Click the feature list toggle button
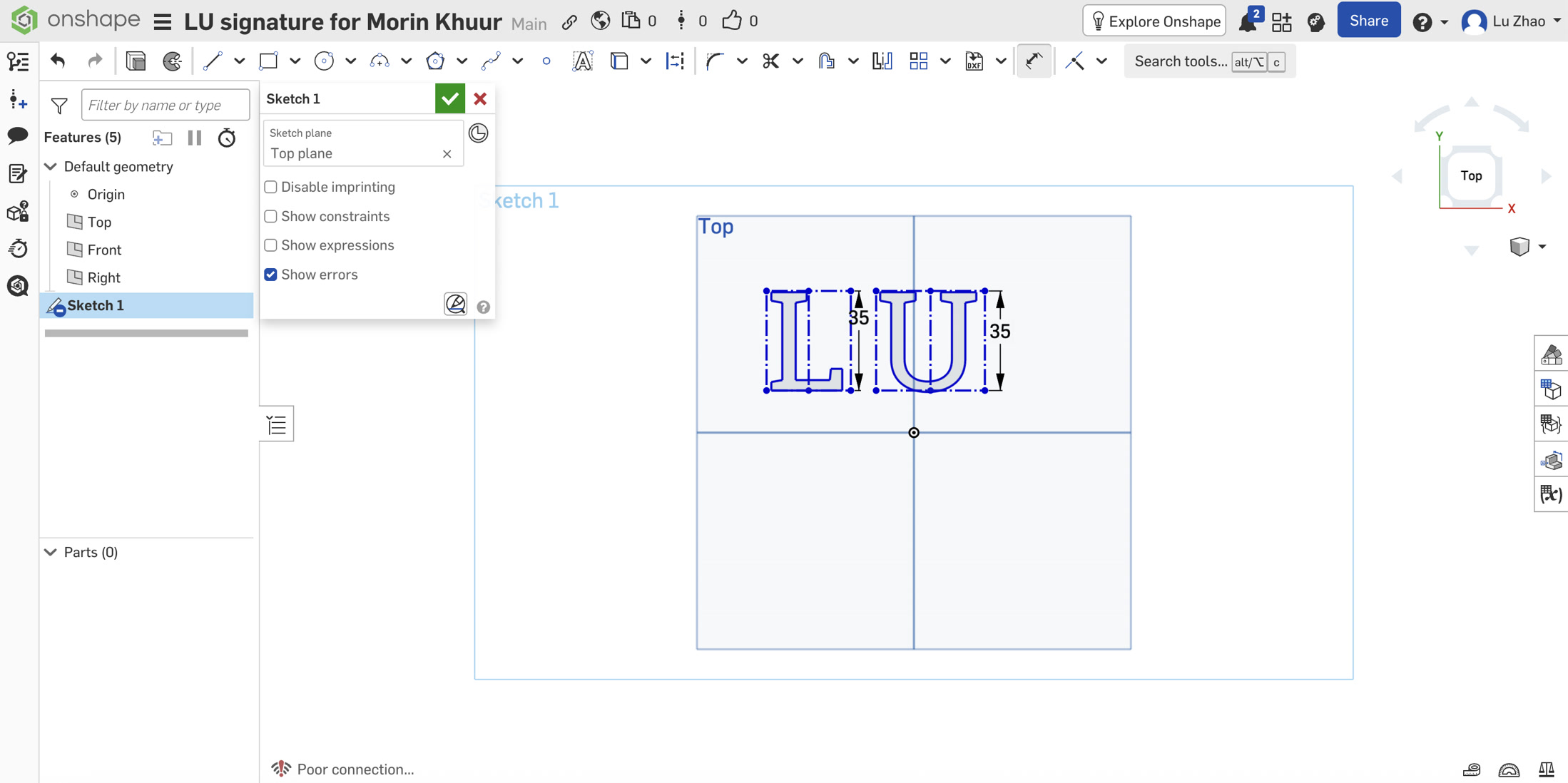The height and width of the screenshot is (783, 1568). pos(277,425)
